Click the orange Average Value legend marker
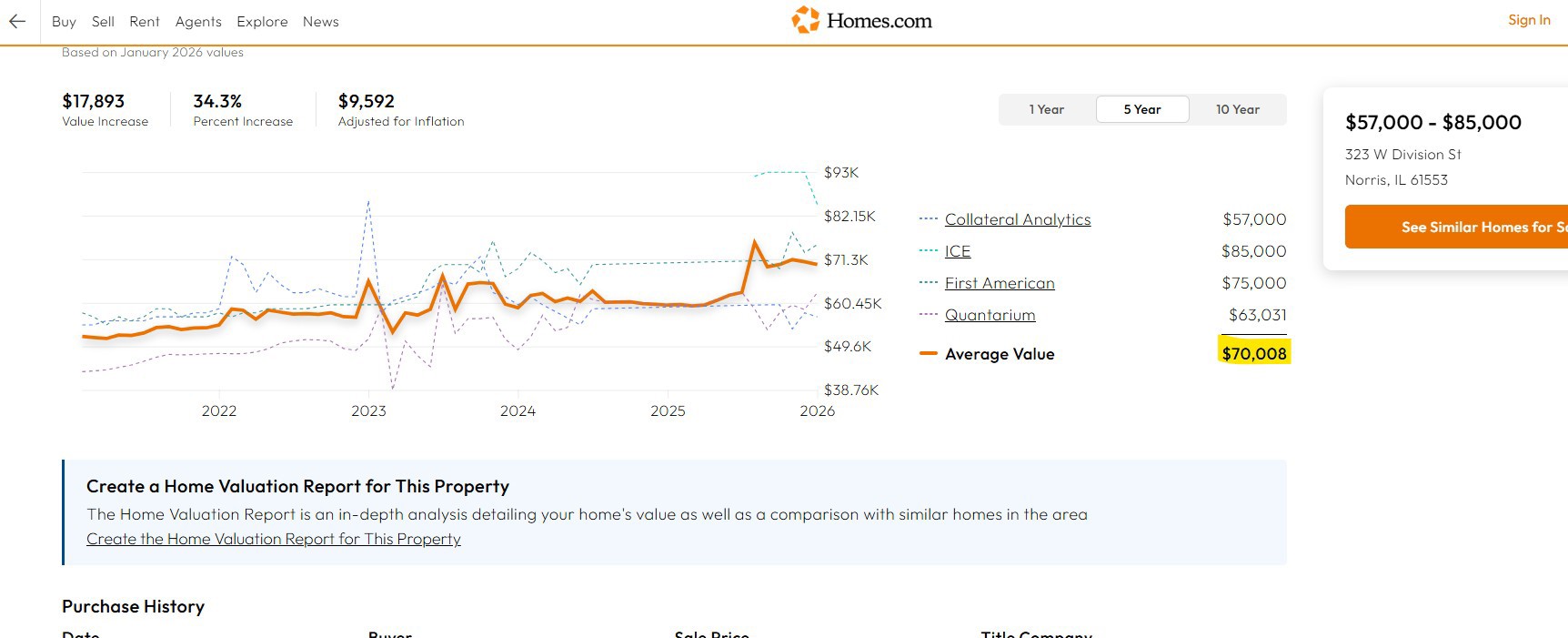The image size is (1568, 638). pos(928,354)
